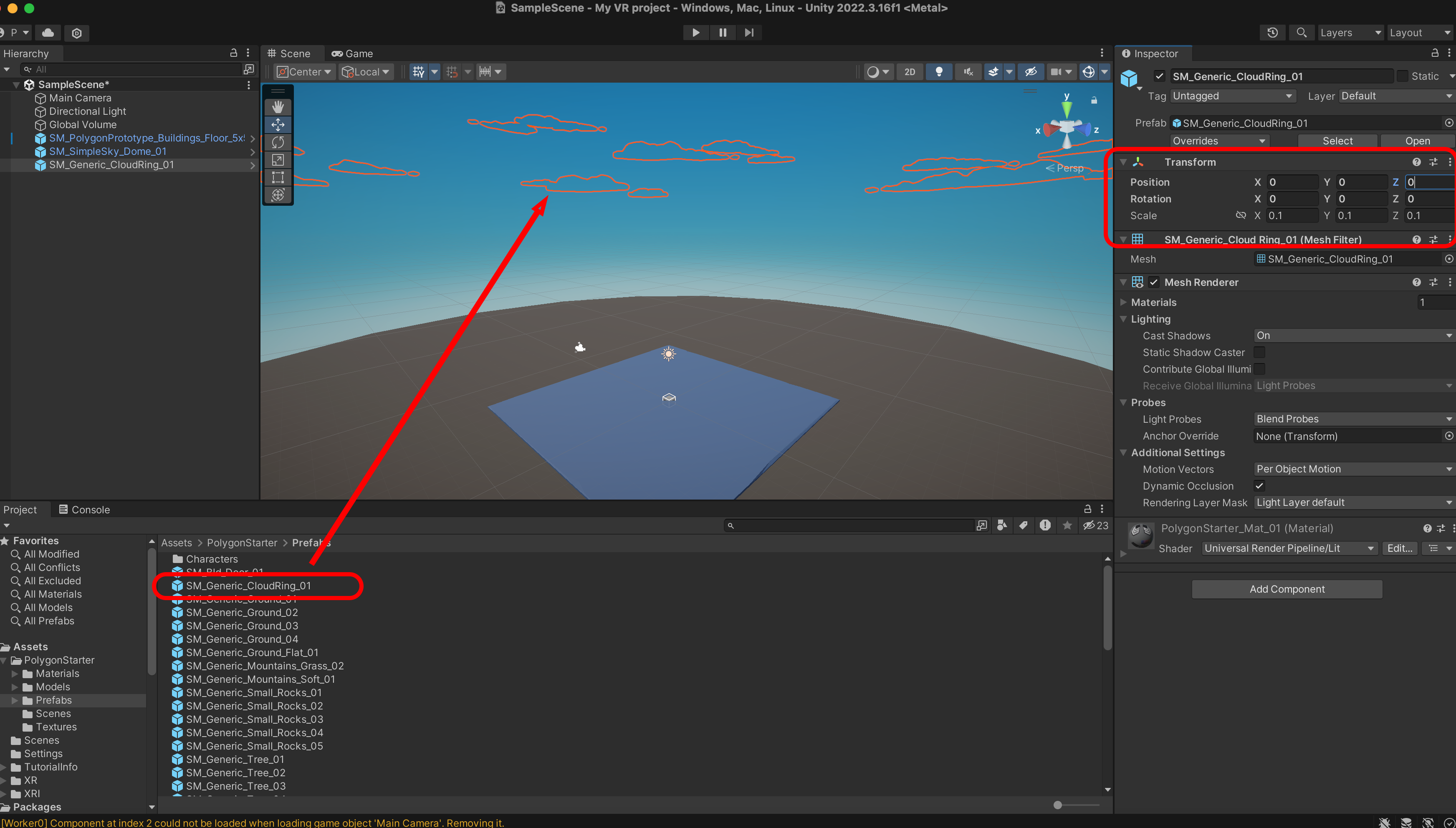The image size is (1456, 828).
Task: Click the prefab Open button
Action: [x=1417, y=141]
